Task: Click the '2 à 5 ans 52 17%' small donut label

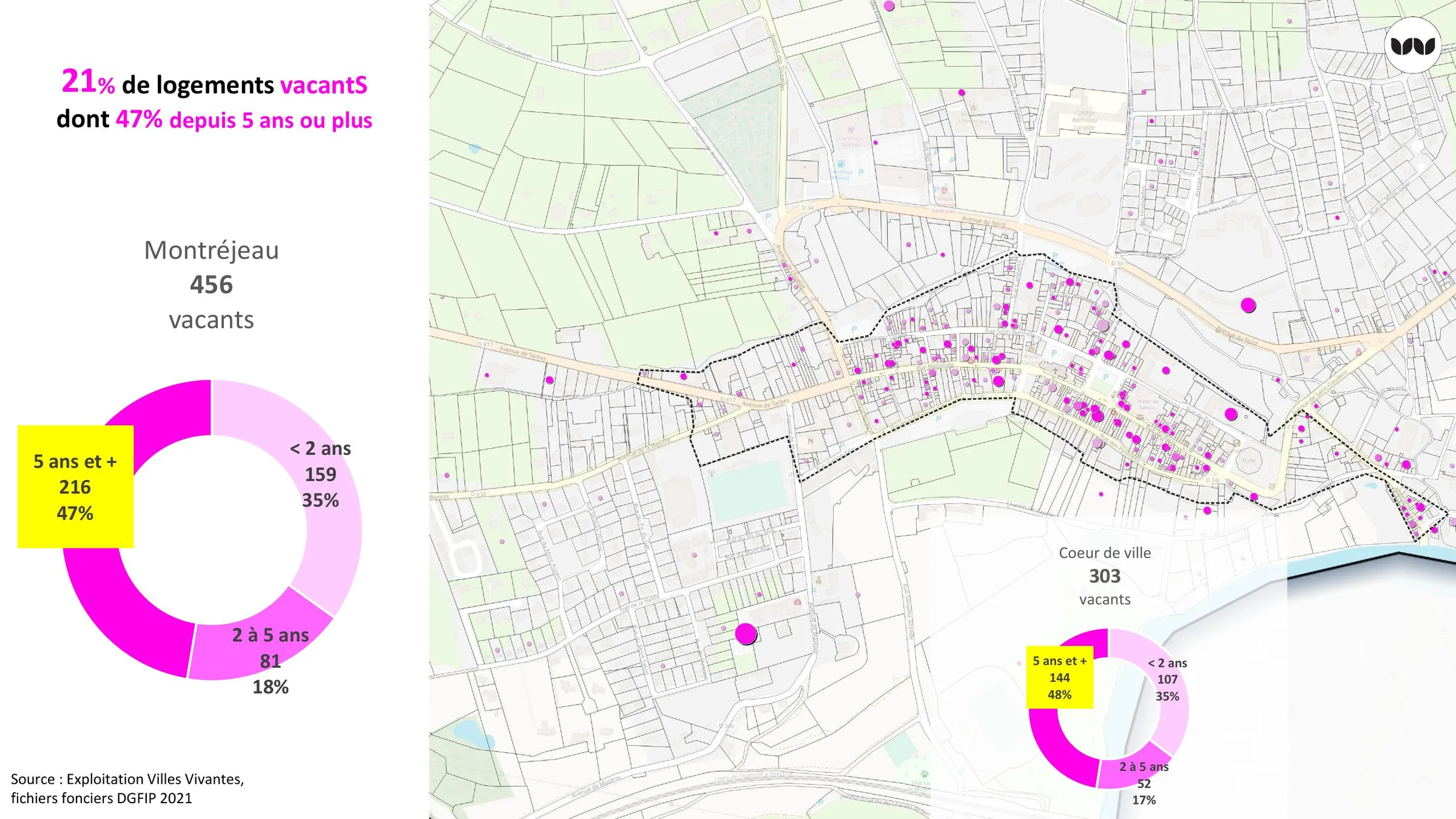Action: click(1144, 783)
